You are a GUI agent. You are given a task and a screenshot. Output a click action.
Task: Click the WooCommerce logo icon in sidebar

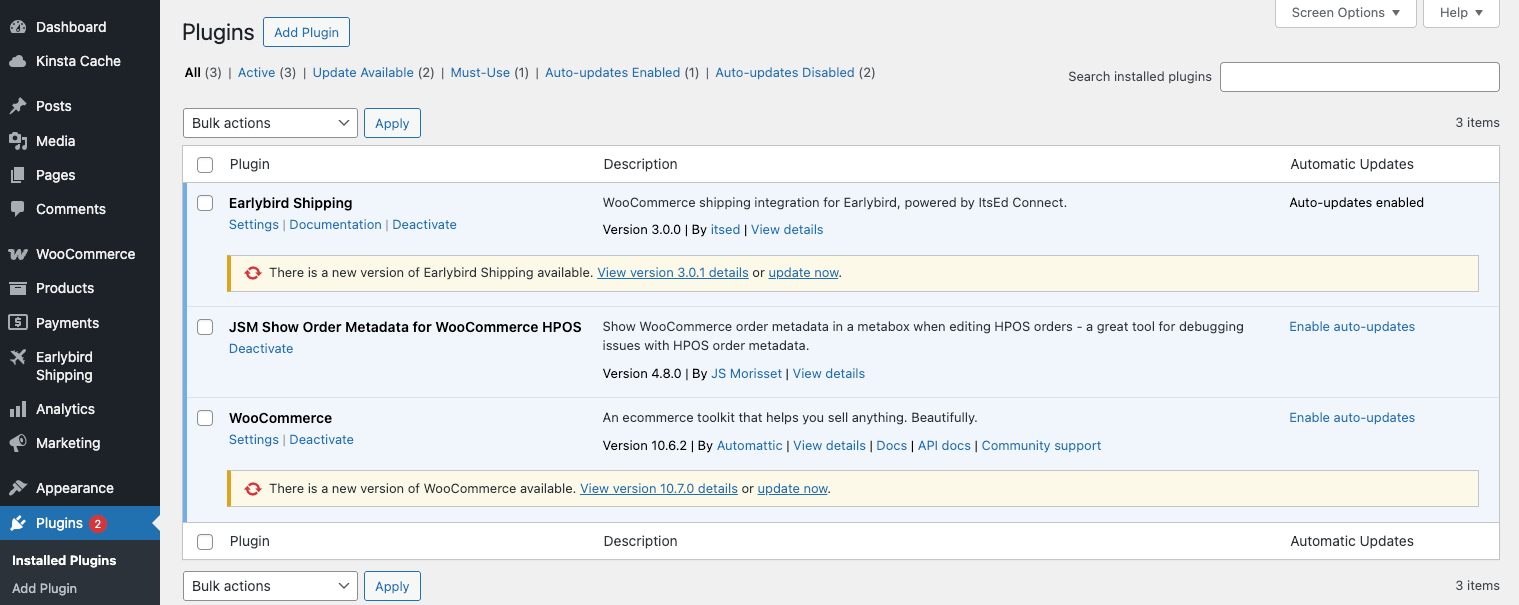click(18, 254)
